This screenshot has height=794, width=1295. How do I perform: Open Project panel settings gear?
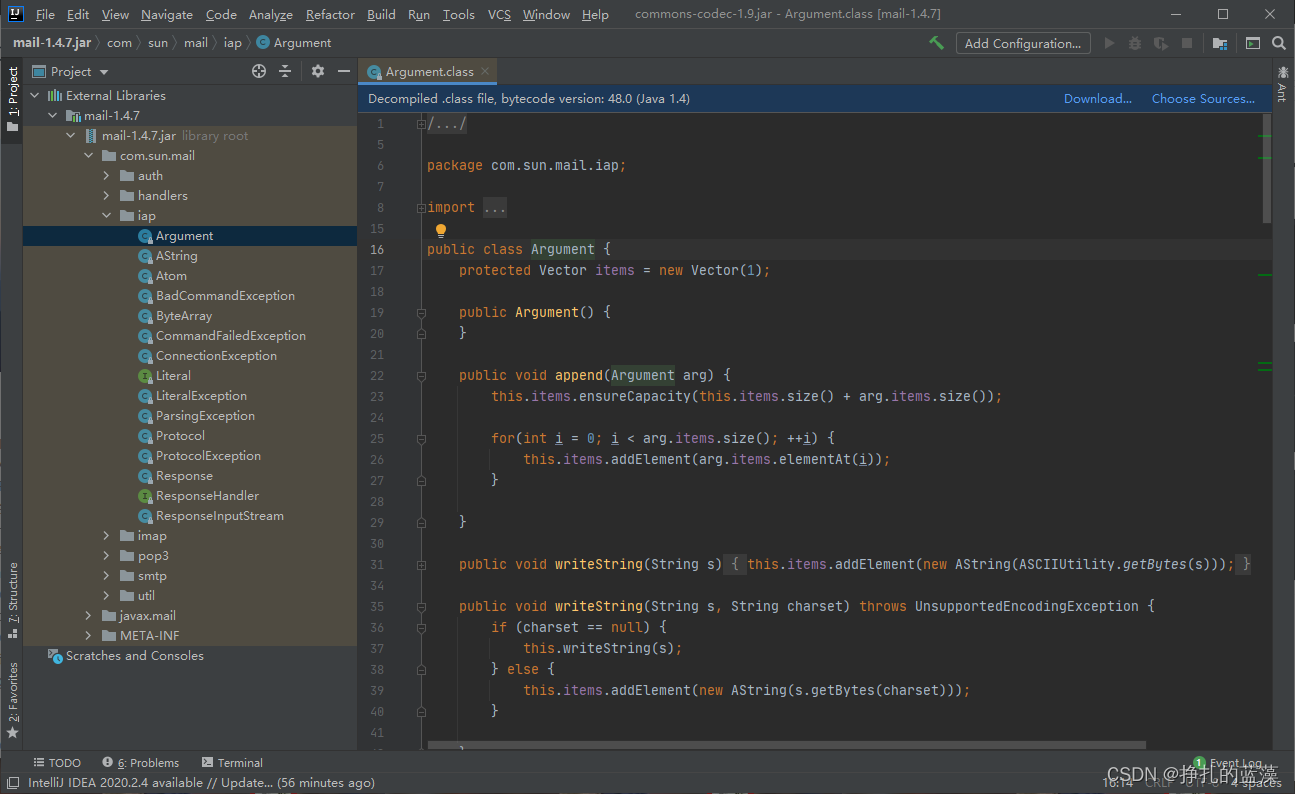point(318,71)
